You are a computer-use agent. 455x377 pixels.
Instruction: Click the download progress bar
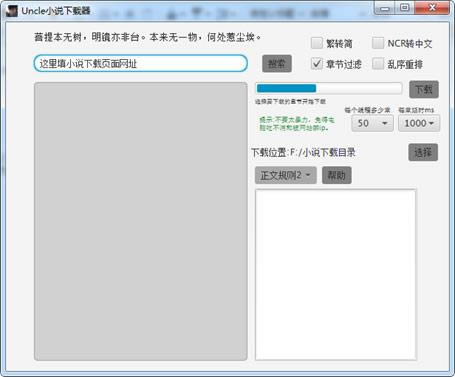point(329,88)
